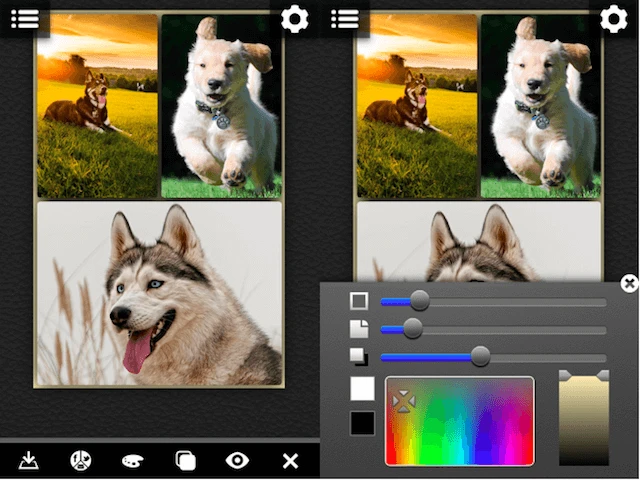Image resolution: width=640 pixels, height=480 pixels.
Task: Click the border width slider handle
Action: (x=420, y=301)
